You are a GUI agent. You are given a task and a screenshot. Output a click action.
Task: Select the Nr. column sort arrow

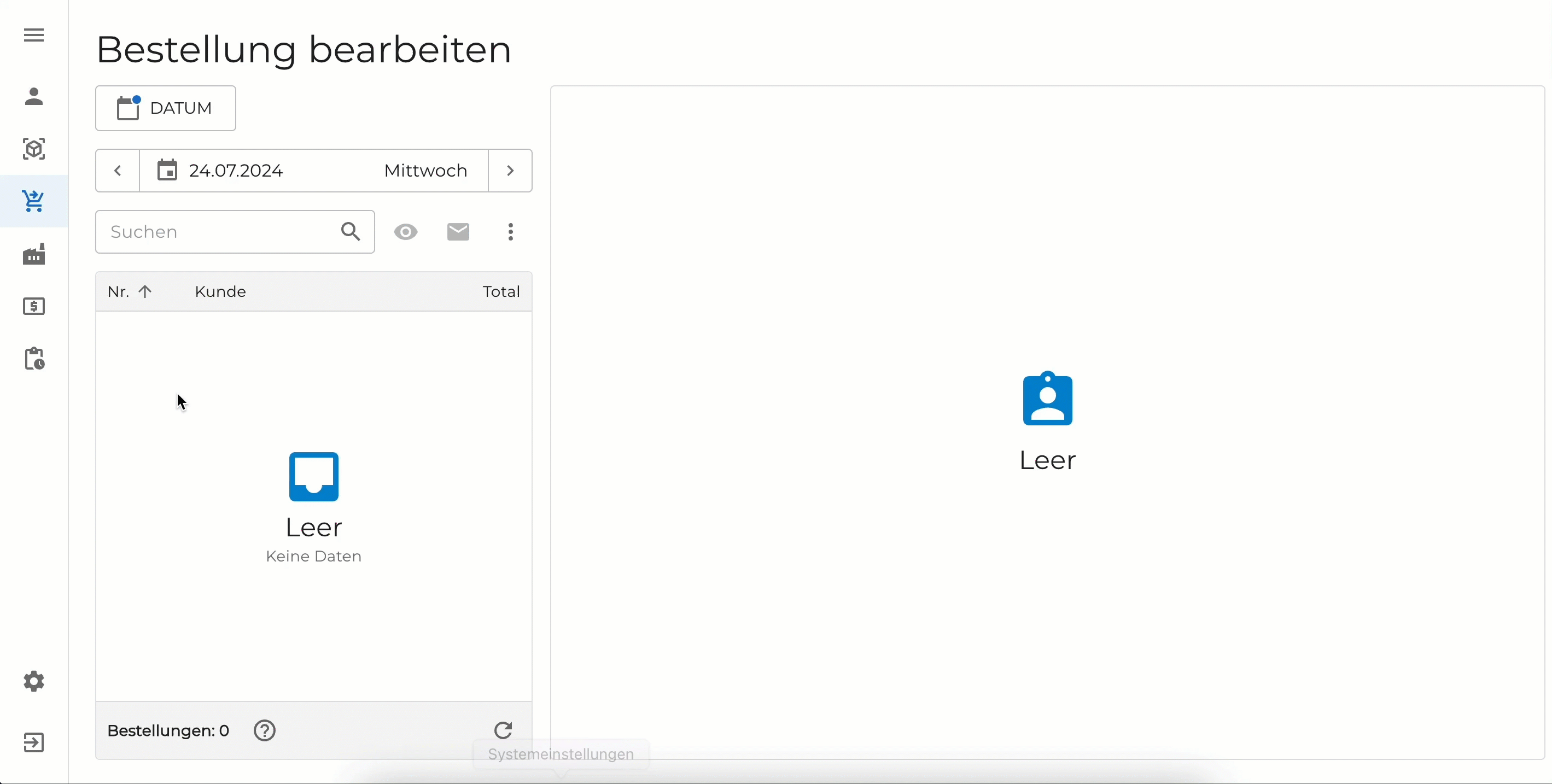[145, 291]
